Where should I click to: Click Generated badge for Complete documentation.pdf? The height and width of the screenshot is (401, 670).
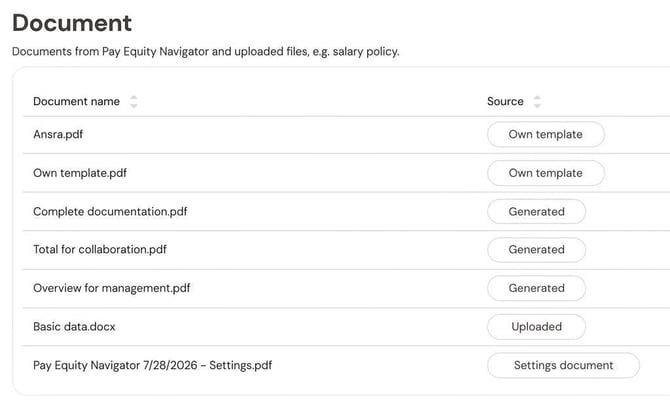536,212
